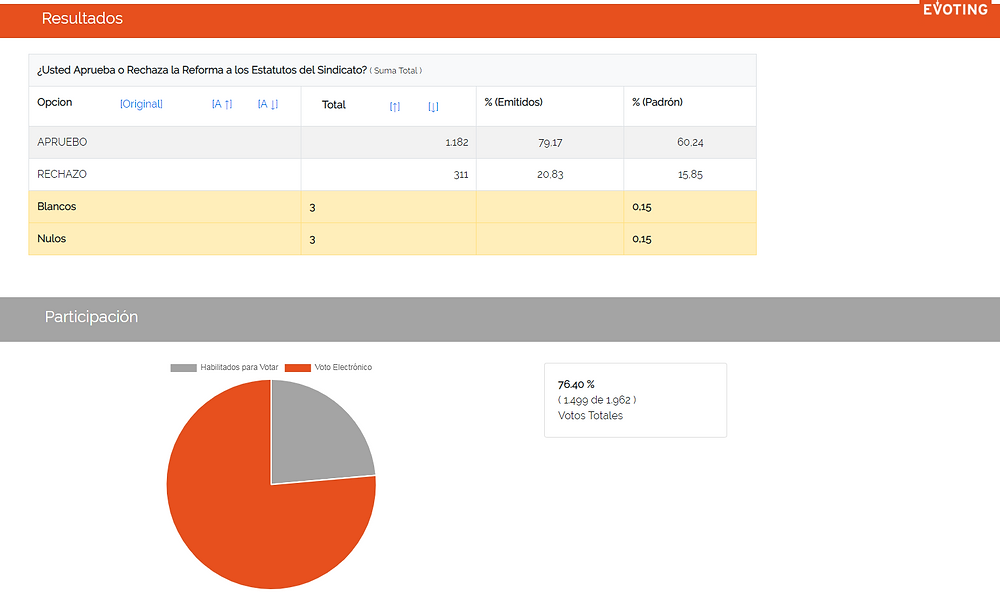The height and width of the screenshot is (599, 1000).
Task: Sort the Total column ascending with [↑]
Action: 395,107
